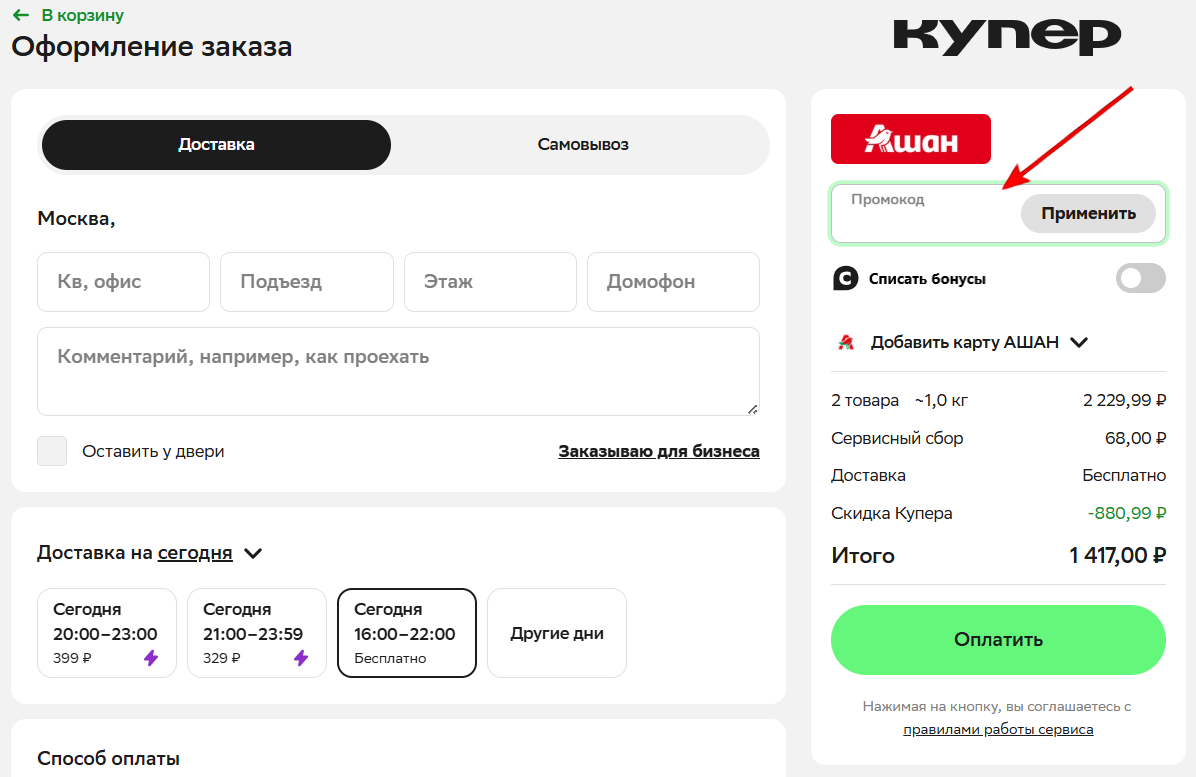
Task: Open Другие дни delivery options
Action: pyautogui.click(x=556, y=633)
